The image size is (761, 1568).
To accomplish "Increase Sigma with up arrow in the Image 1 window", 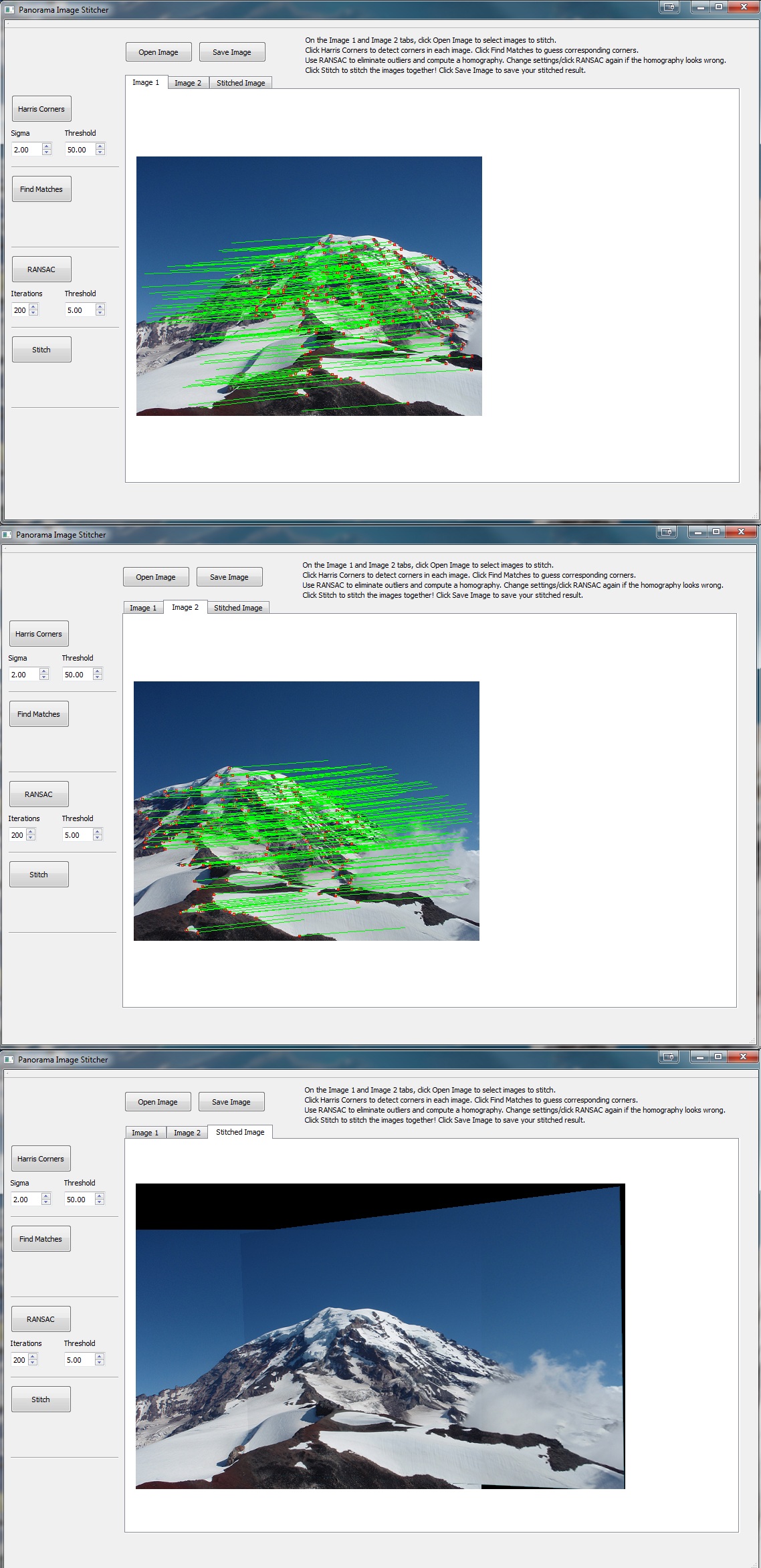I will click(x=47, y=146).
